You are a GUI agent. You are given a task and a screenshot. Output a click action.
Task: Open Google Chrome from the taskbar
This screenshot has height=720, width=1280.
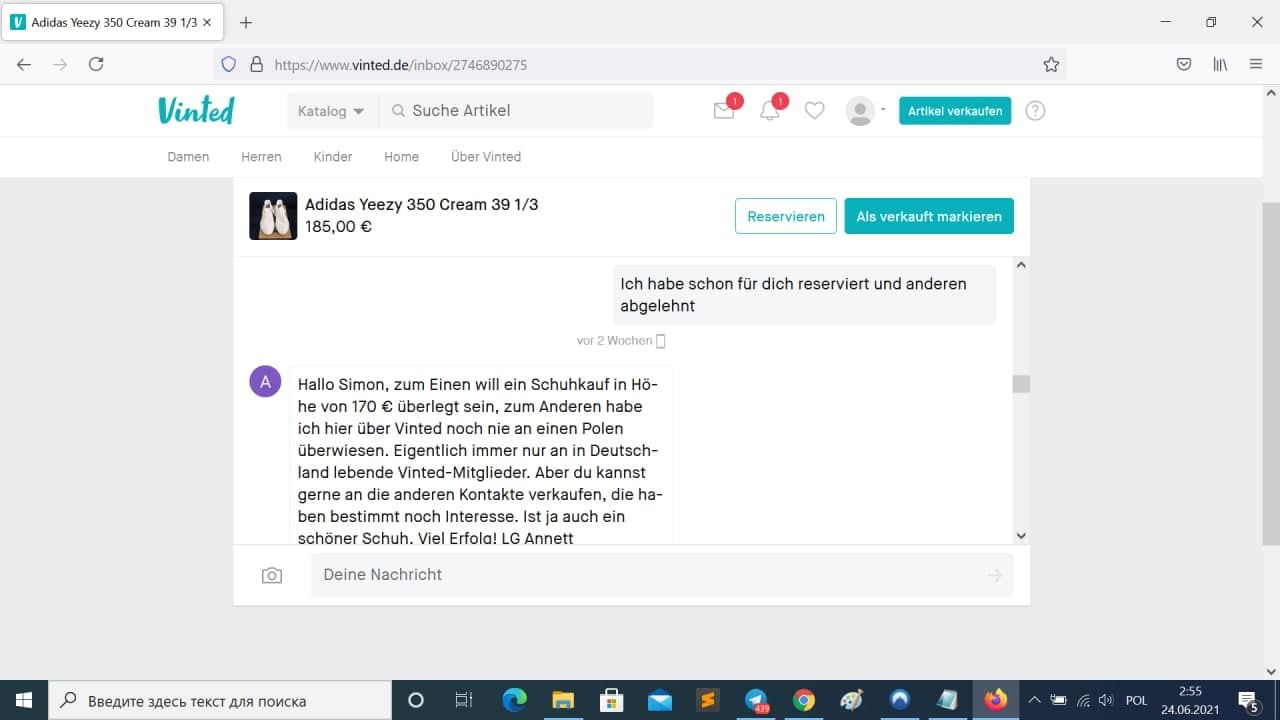(804, 700)
